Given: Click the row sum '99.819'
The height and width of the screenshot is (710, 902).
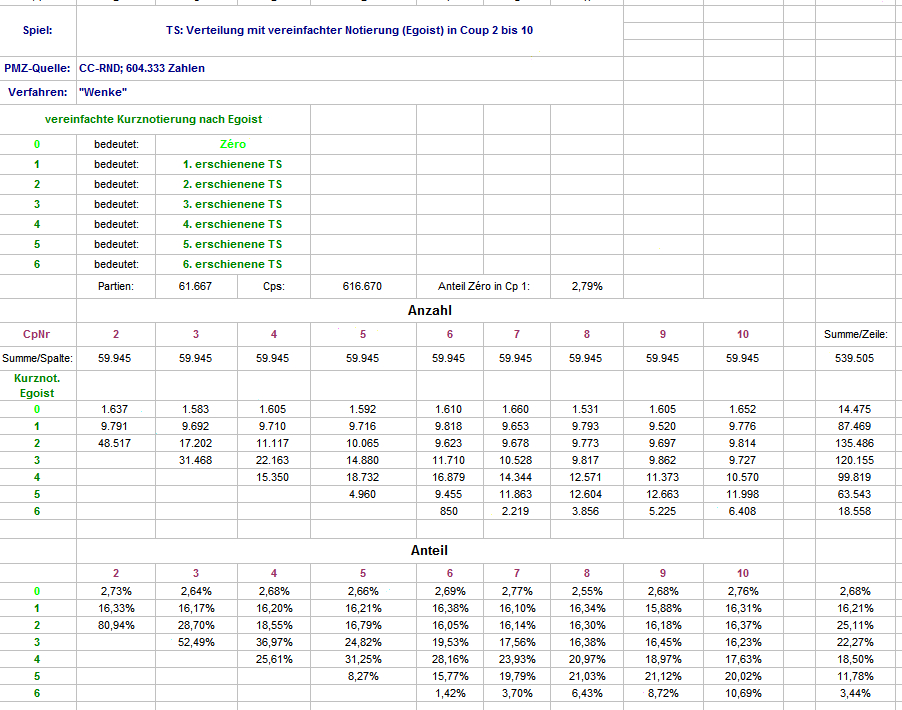Looking at the screenshot, I should (x=854, y=478).
